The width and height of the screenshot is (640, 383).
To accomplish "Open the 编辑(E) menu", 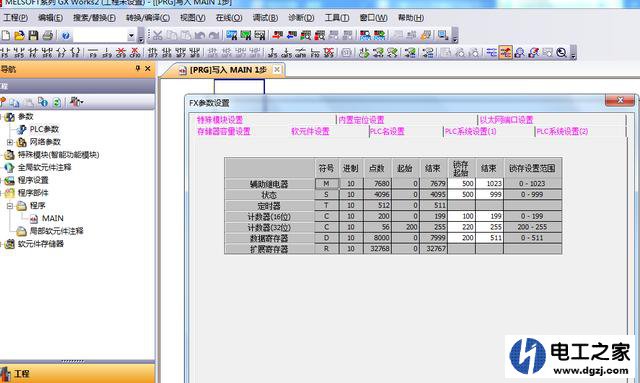I will pos(50,18).
